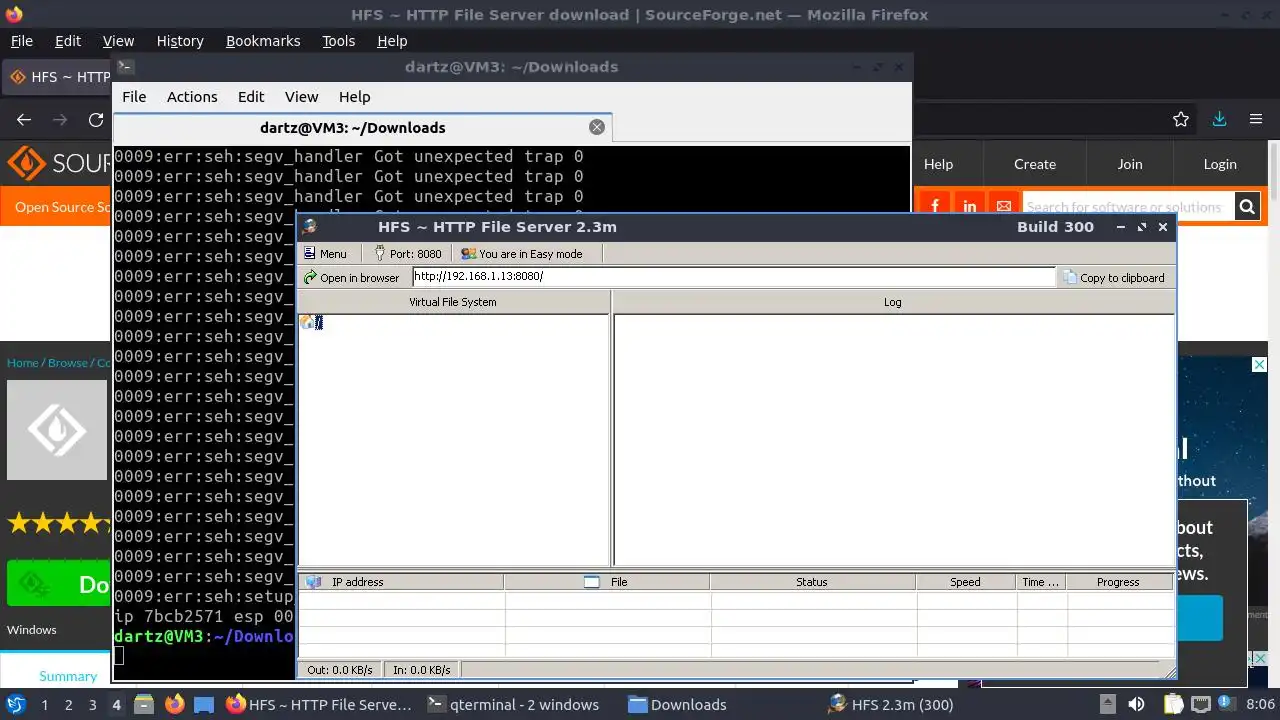Click the Speed column header in HFS

965,582
